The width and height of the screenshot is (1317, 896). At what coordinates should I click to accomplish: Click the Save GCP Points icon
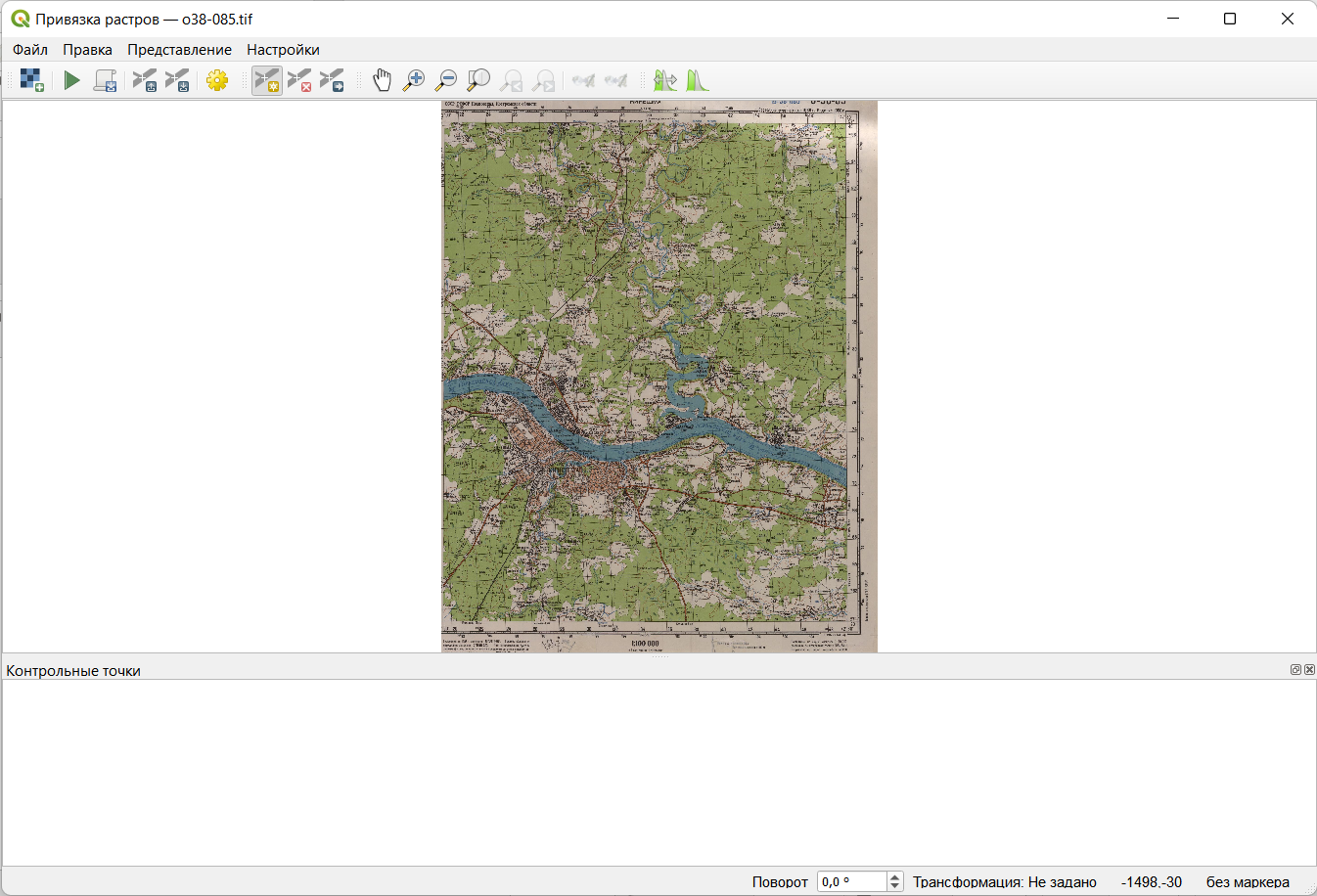click(177, 80)
